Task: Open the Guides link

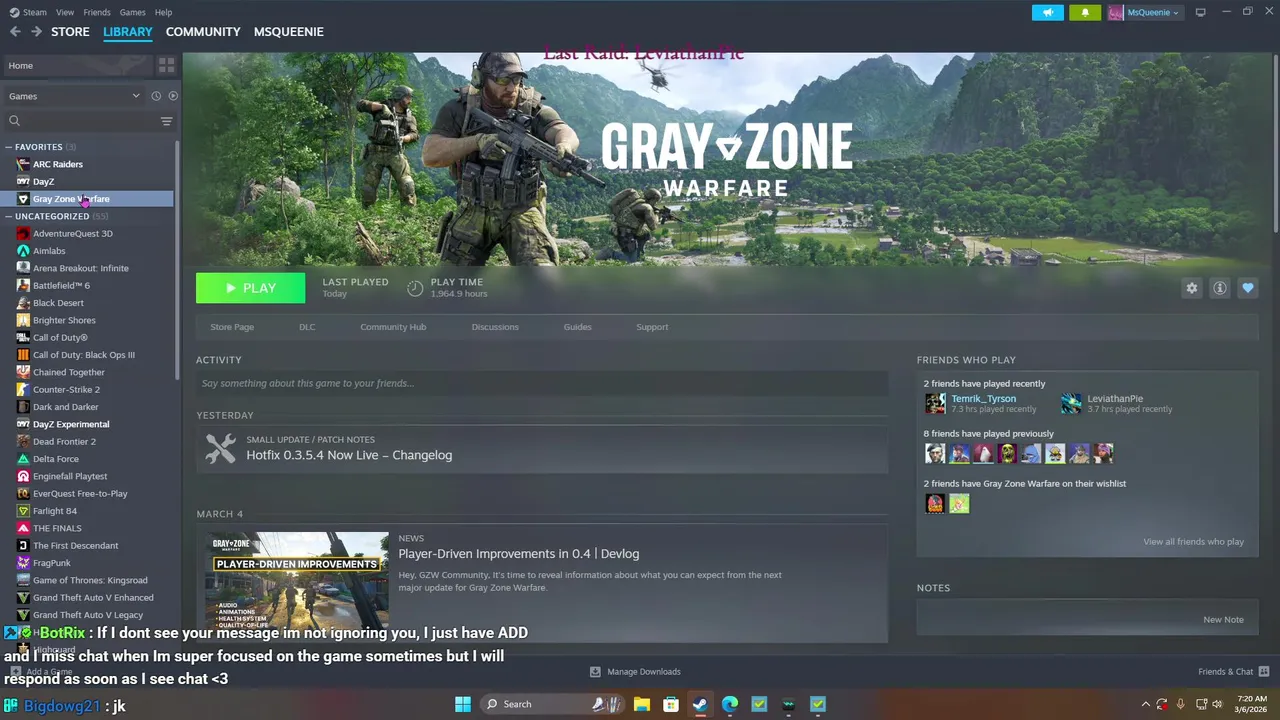Action: (x=577, y=327)
